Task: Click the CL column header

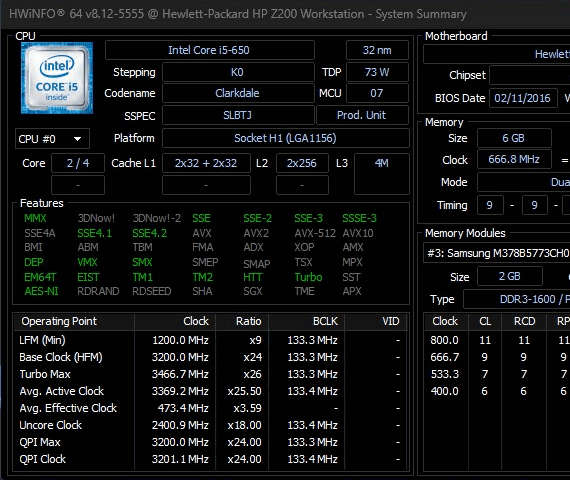Action: [x=485, y=321]
